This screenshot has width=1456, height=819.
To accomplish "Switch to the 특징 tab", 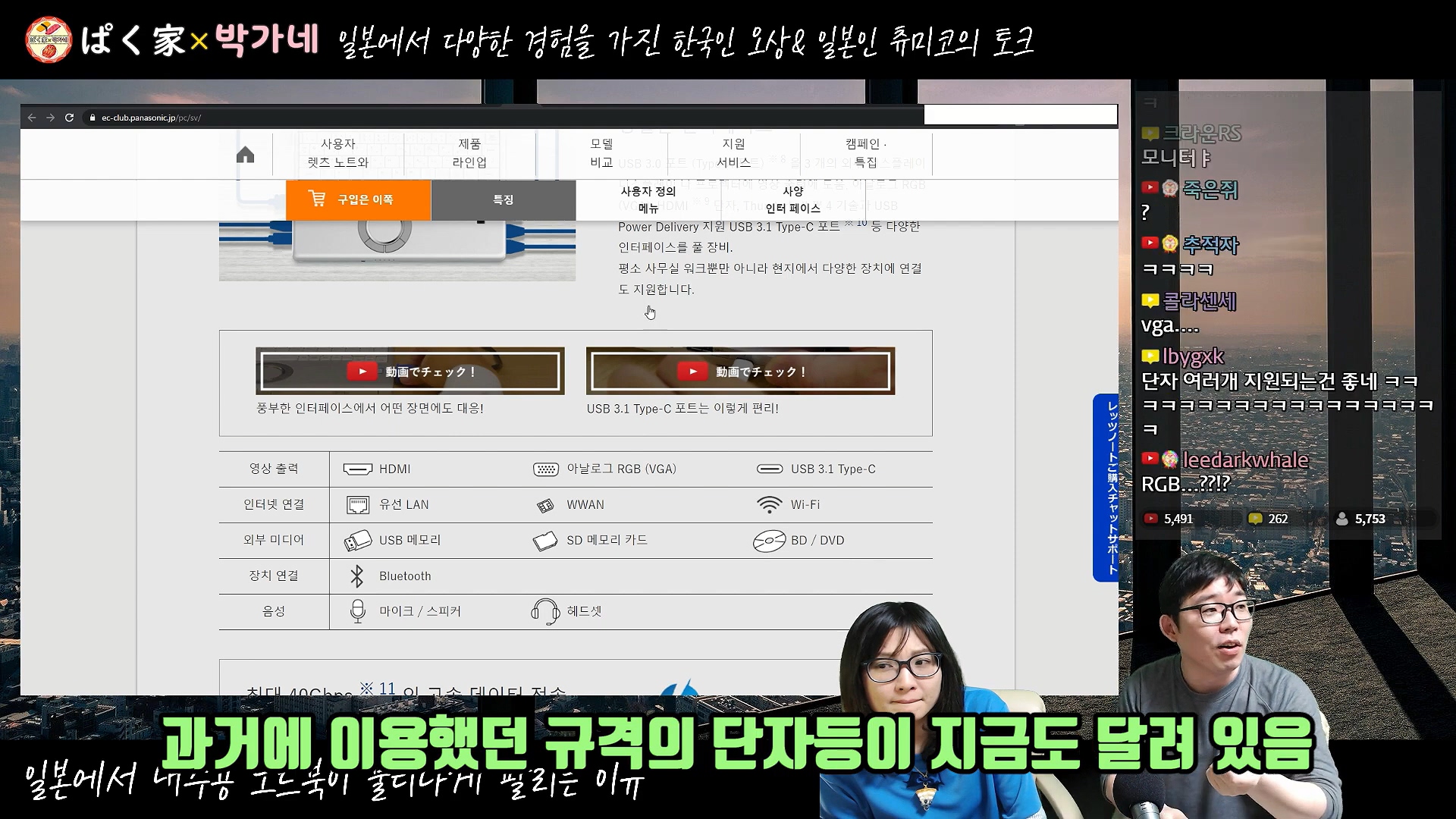I will coord(504,199).
